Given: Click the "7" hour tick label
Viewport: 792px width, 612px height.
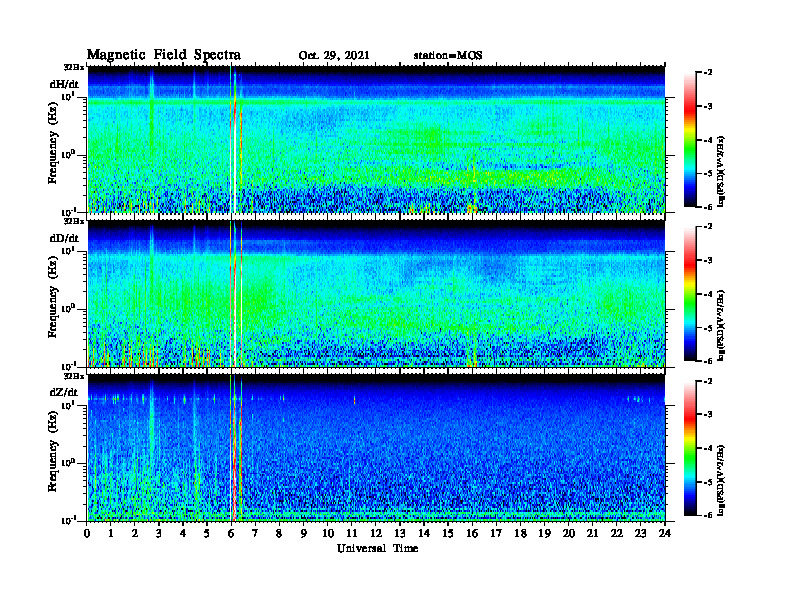Looking at the screenshot, I should 256,534.
